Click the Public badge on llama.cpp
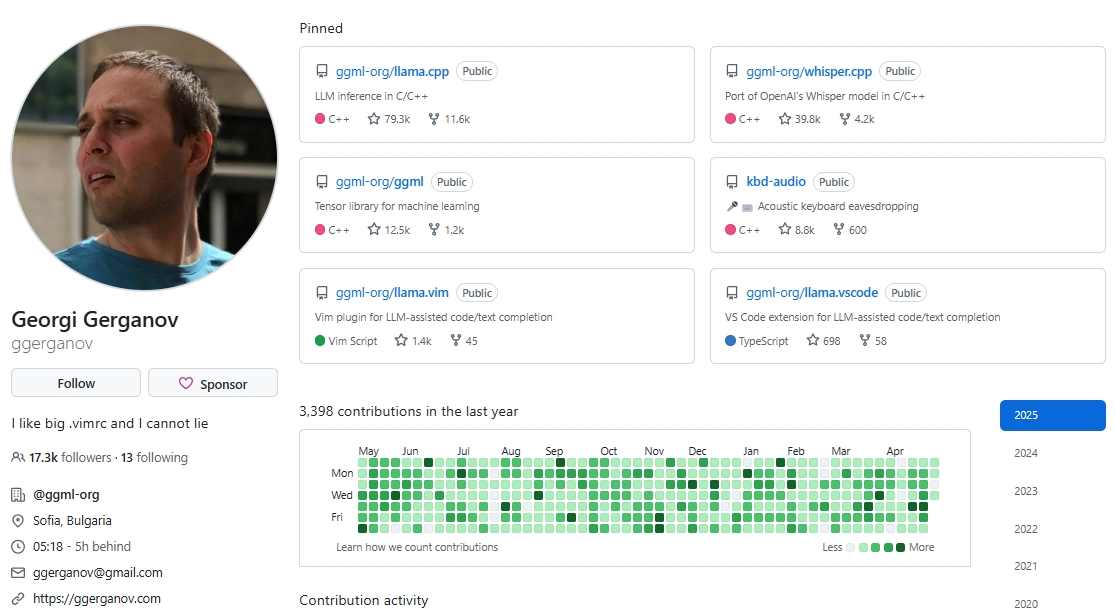Image resolution: width=1115 pixels, height=616 pixels. [477, 71]
